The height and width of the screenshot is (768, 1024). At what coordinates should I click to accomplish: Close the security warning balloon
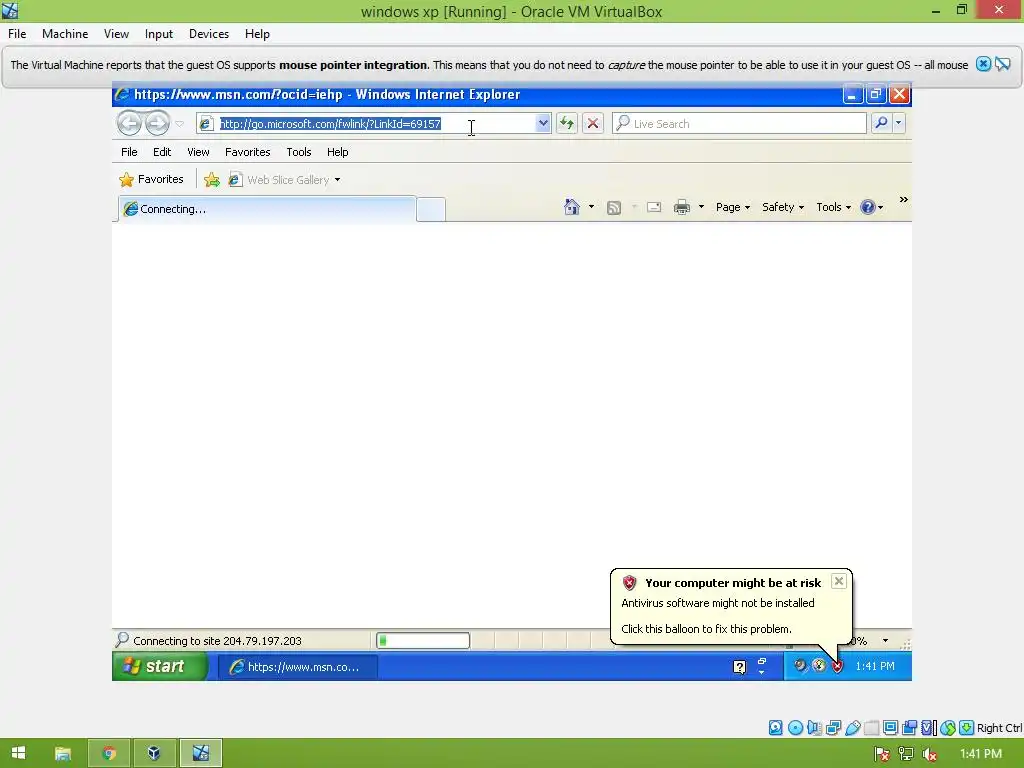click(839, 581)
